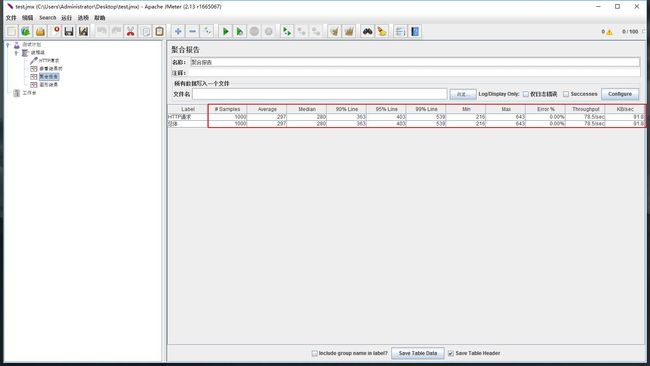Click the 名称 name input field

(415, 62)
